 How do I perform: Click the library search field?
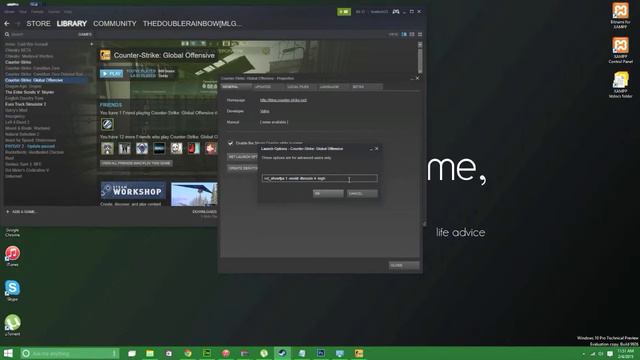[x=41, y=34]
